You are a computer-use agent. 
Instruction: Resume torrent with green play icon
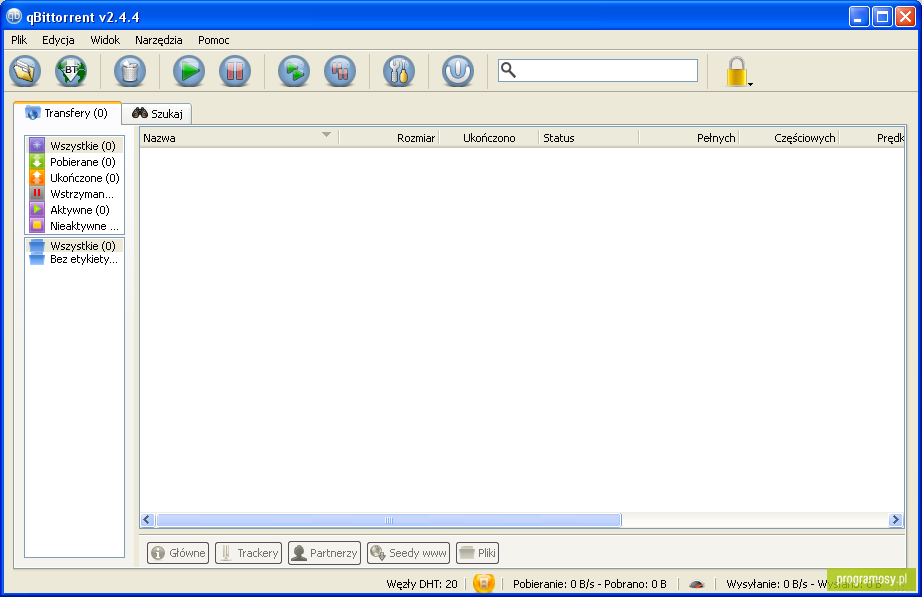189,71
